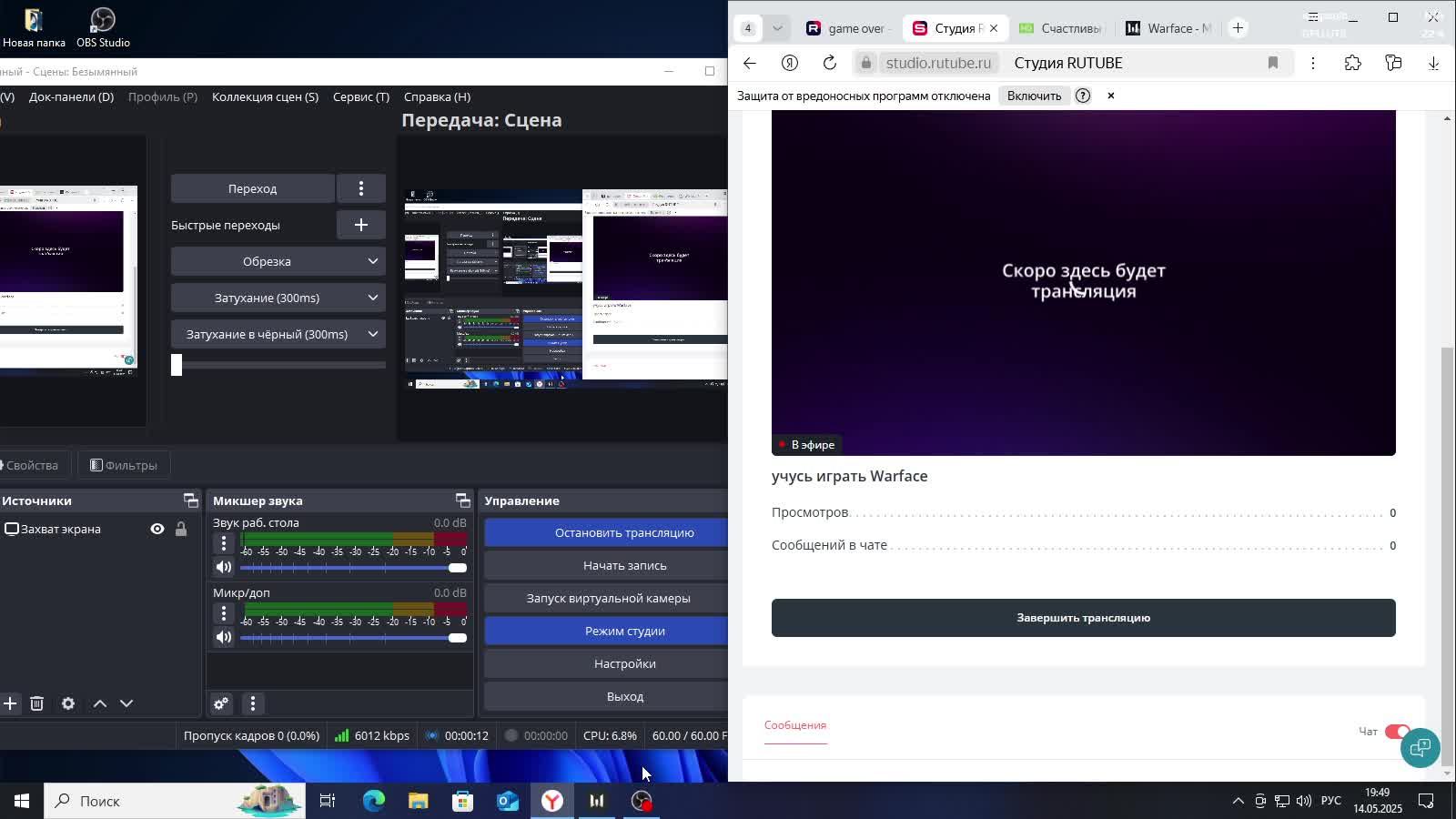Mute Звук раб. стола audio

[224, 567]
